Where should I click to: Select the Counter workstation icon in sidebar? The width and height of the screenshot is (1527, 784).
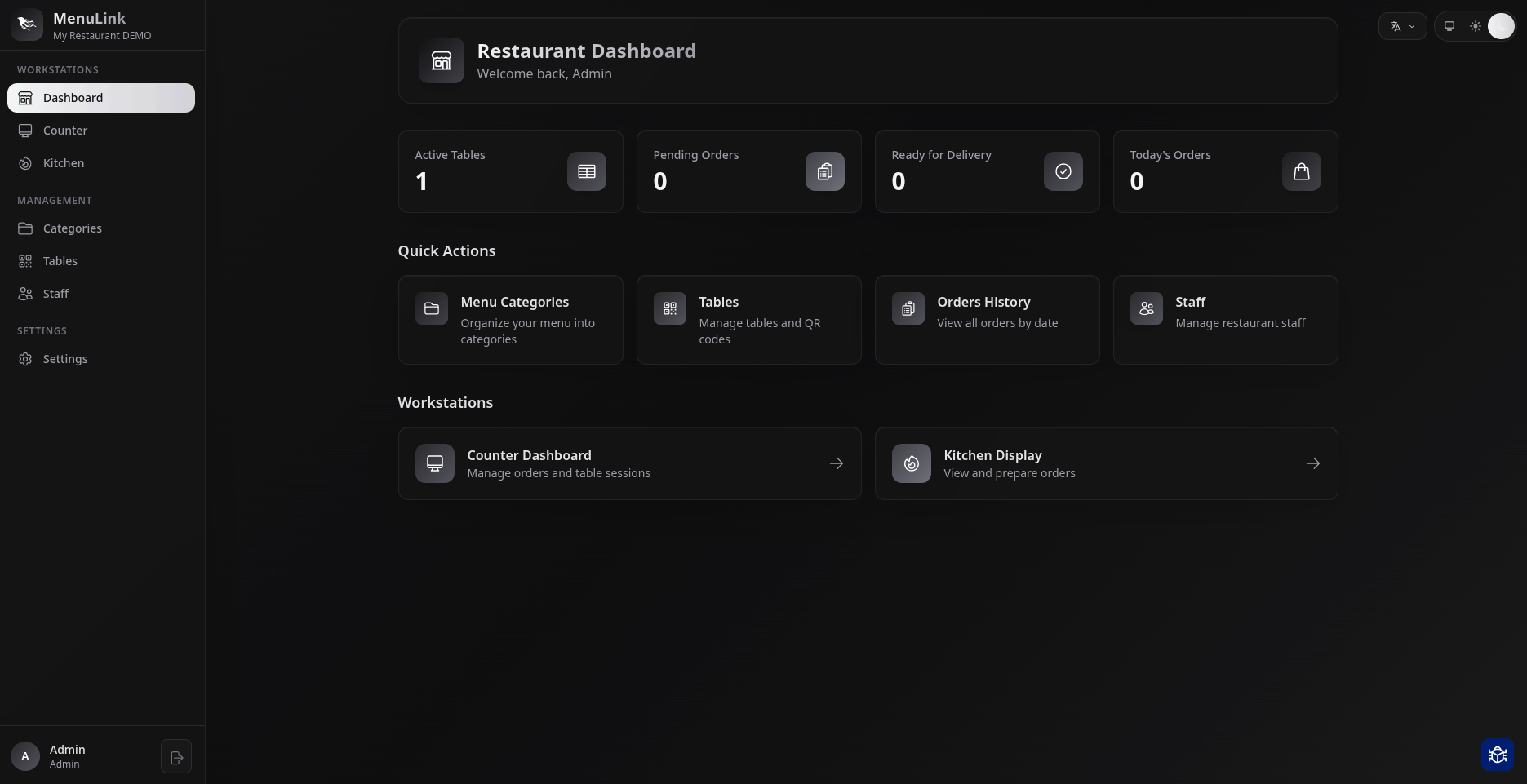click(25, 130)
